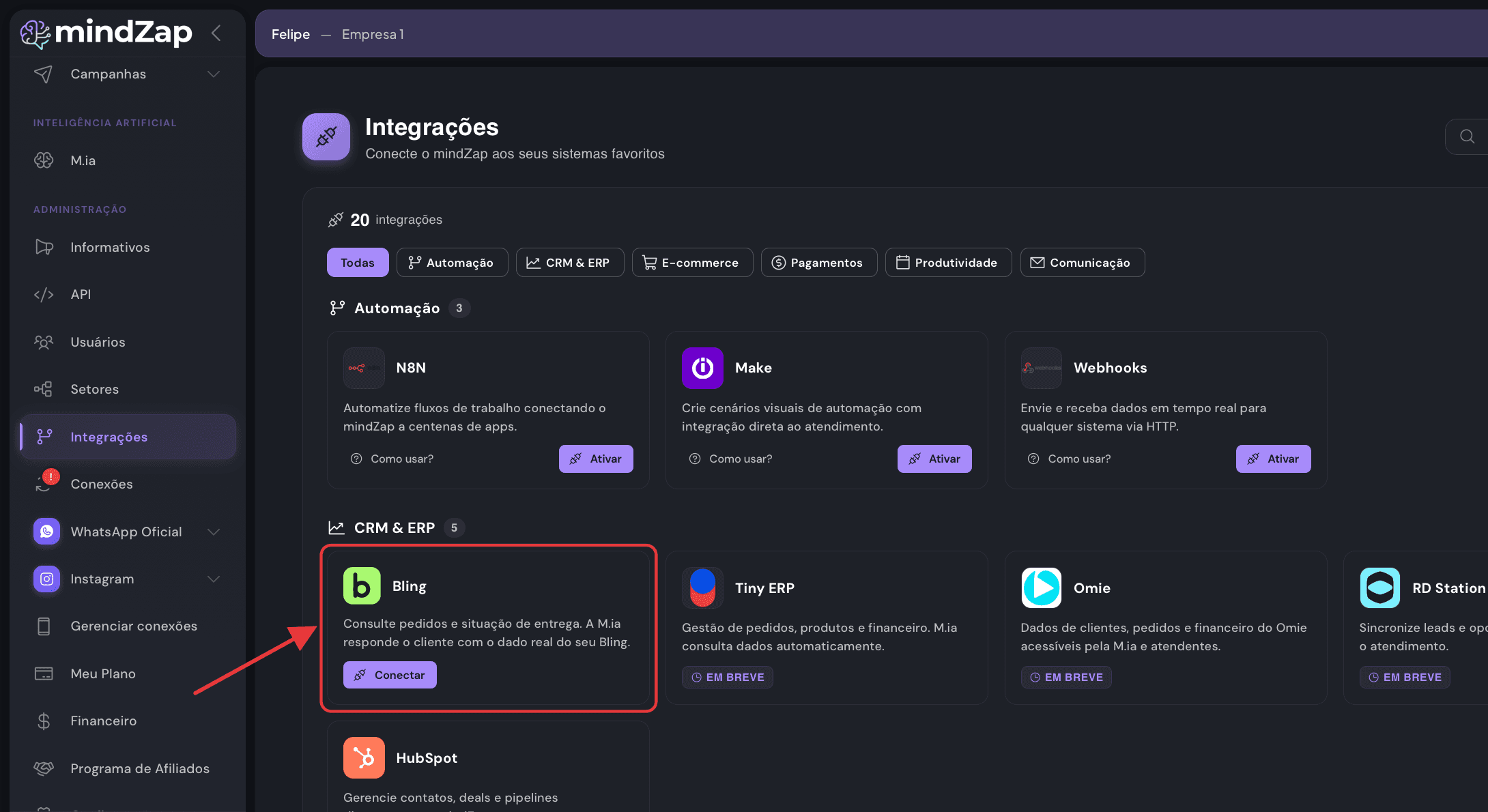Collapse the sidebar with the arrow
Image resolution: width=1488 pixels, height=812 pixels.
(216, 33)
